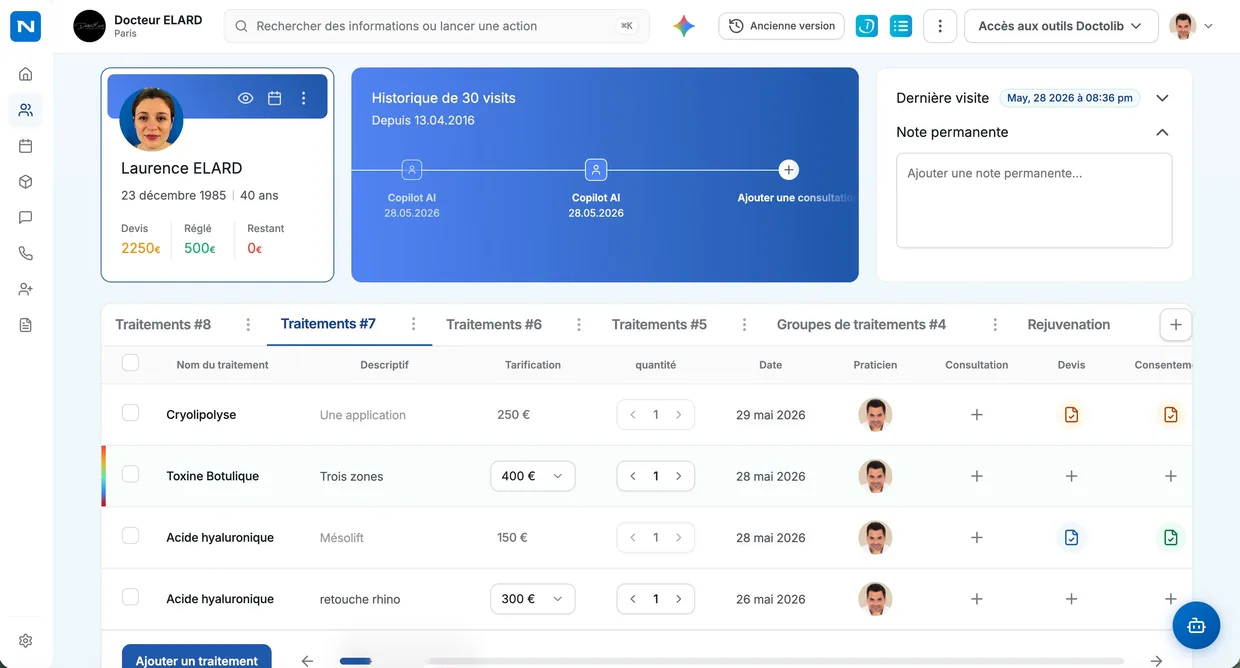The height and width of the screenshot is (668, 1240).
Task: Click plus icon to add consultation in timeline
Action: (788, 170)
